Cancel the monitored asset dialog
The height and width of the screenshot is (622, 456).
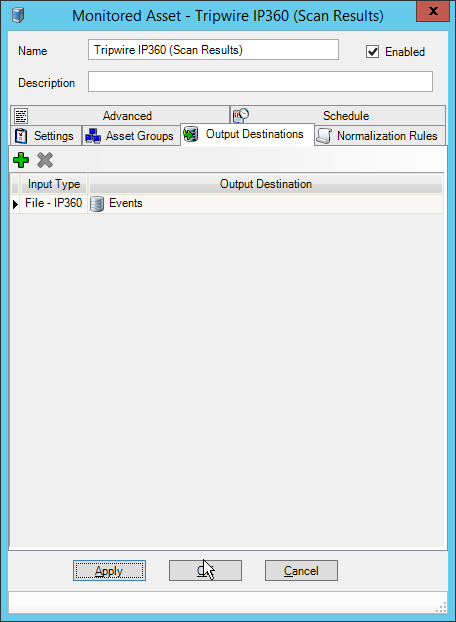point(301,570)
